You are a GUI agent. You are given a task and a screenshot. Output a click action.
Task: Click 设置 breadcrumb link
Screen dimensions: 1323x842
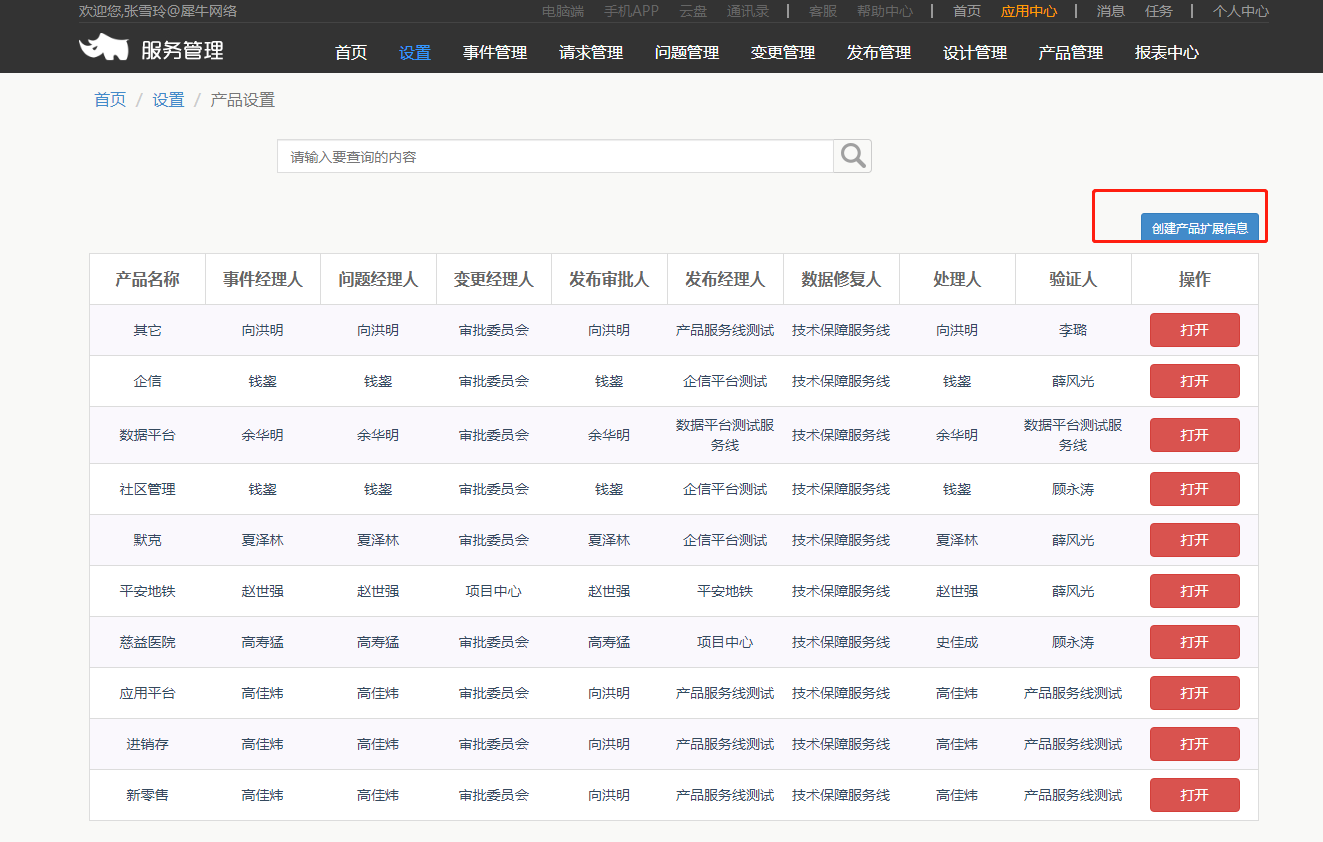pos(168,100)
